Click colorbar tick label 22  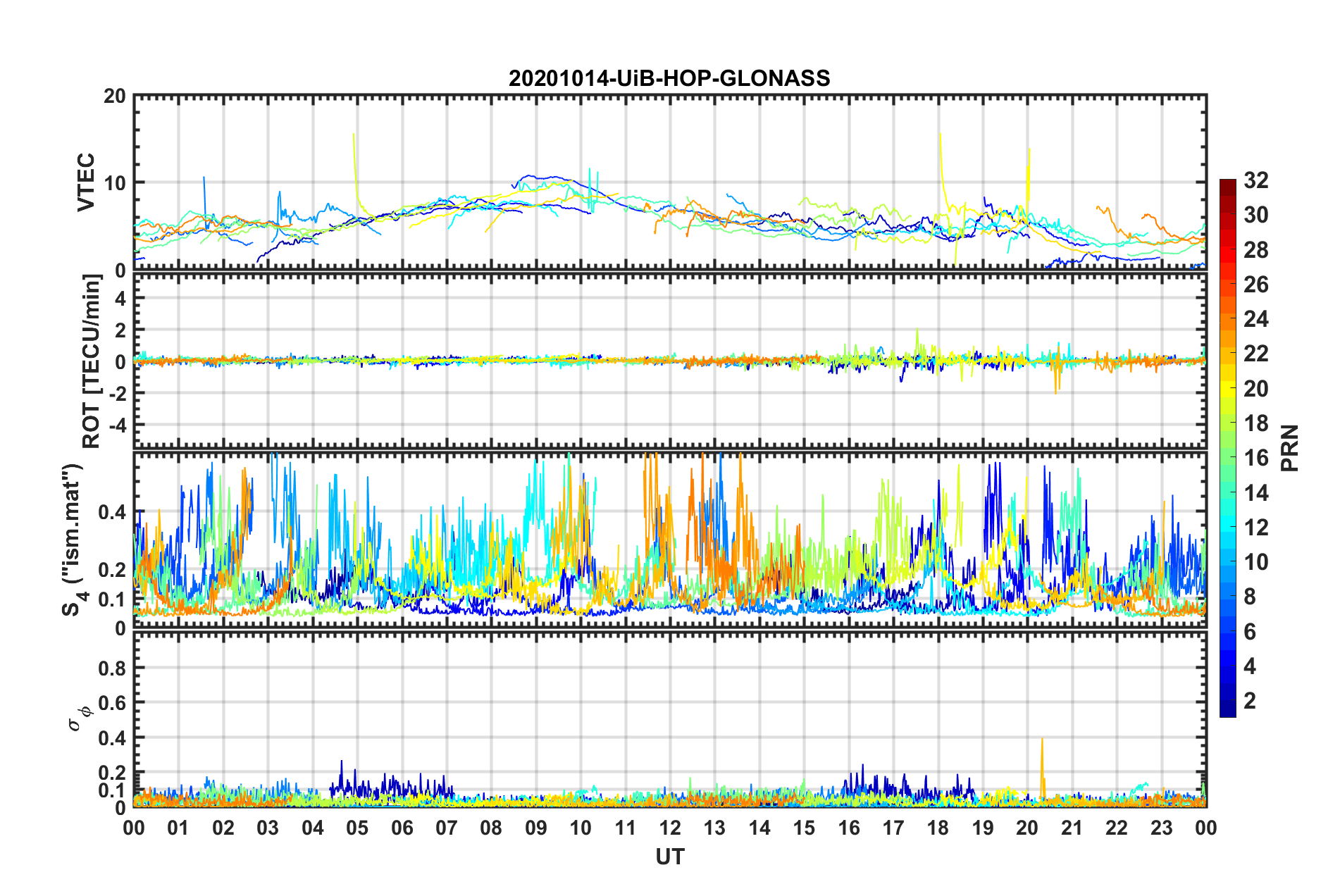click(1256, 354)
